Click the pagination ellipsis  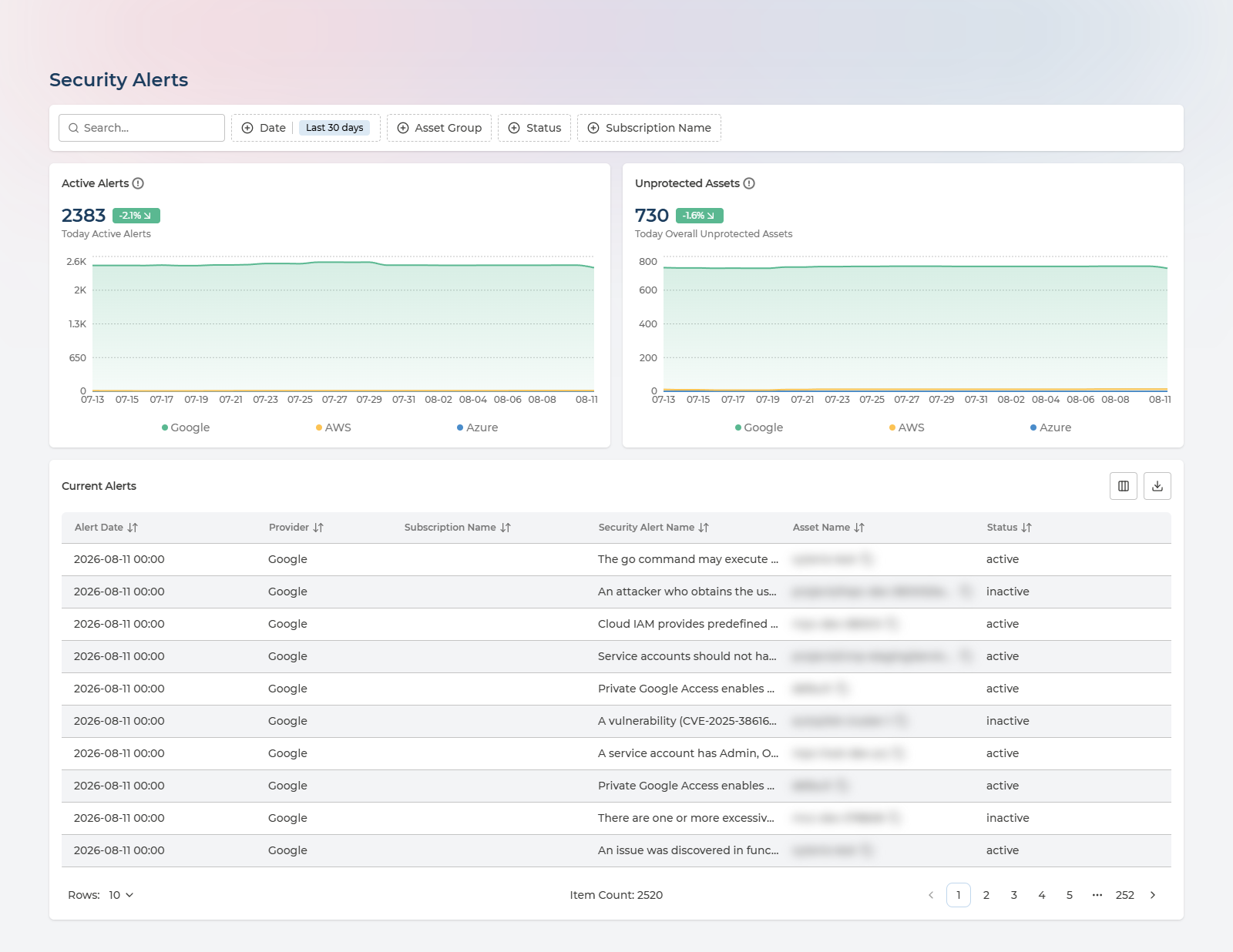[x=1097, y=895]
